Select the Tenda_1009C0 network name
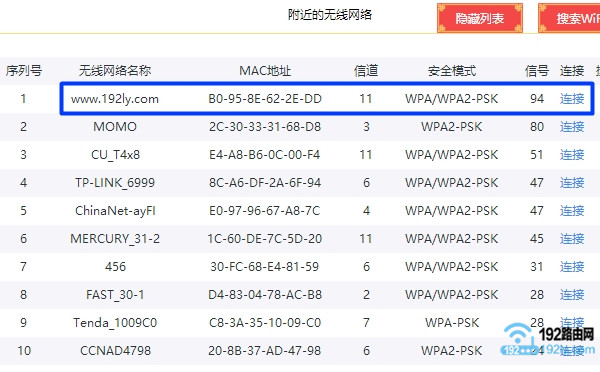 click(115, 323)
